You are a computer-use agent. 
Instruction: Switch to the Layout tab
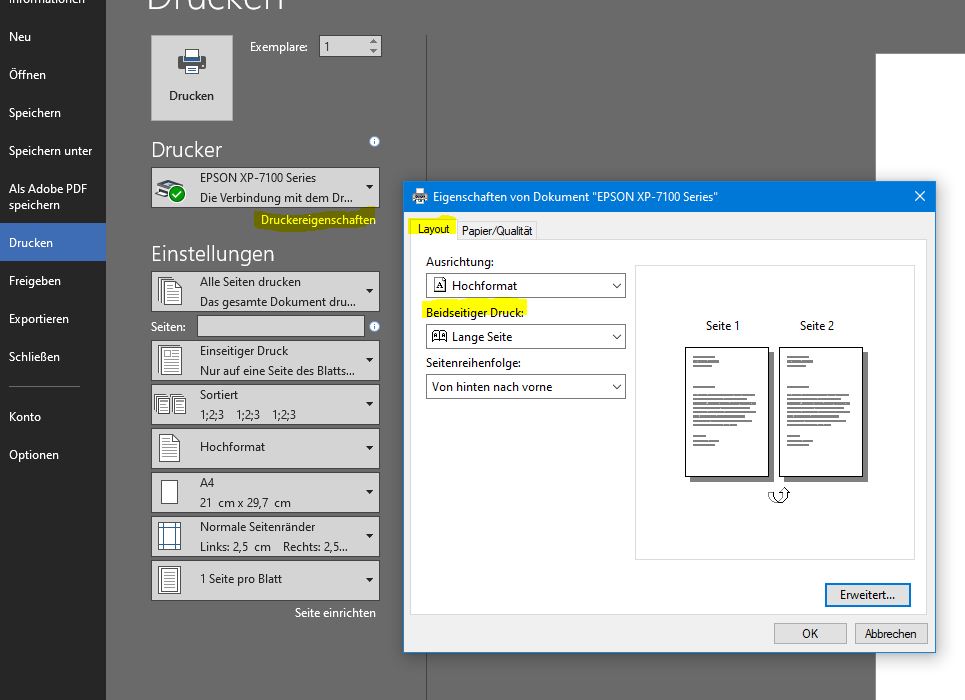point(433,229)
